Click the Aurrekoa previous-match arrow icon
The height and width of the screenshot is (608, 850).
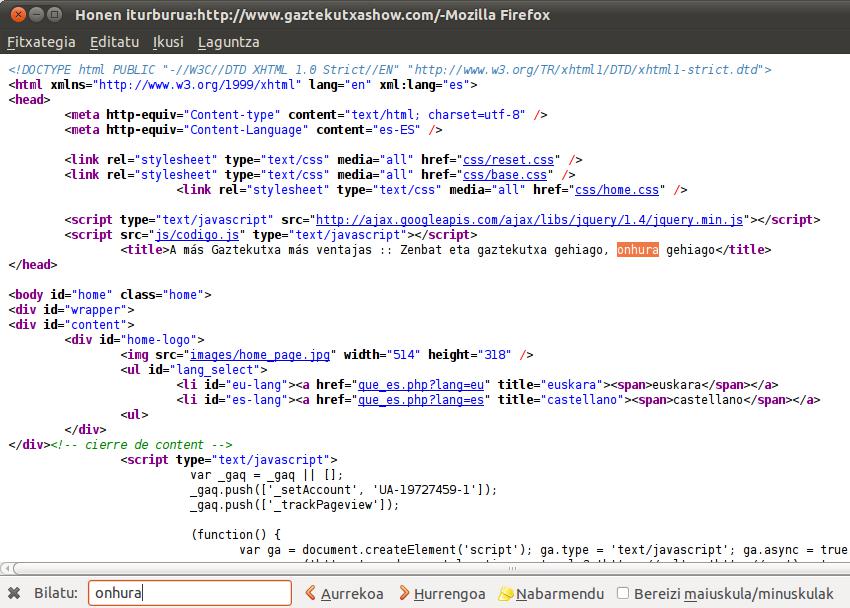tap(309, 593)
